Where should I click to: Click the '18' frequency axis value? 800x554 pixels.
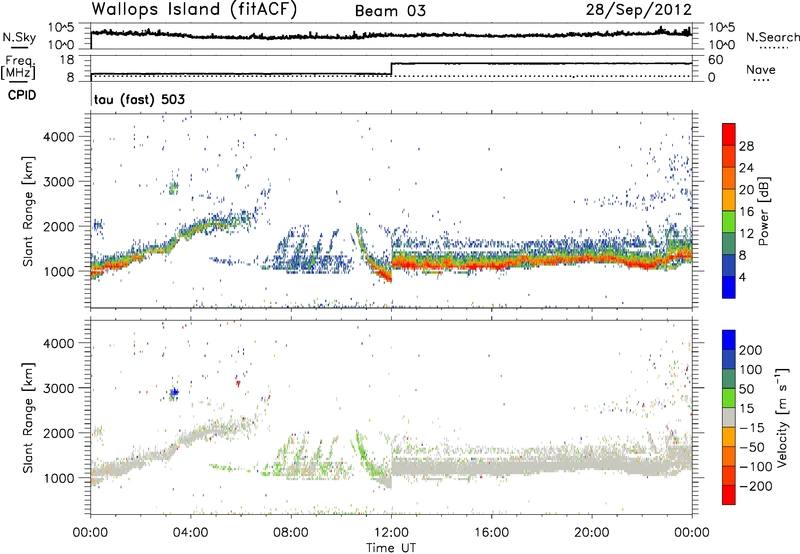click(66, 60)
